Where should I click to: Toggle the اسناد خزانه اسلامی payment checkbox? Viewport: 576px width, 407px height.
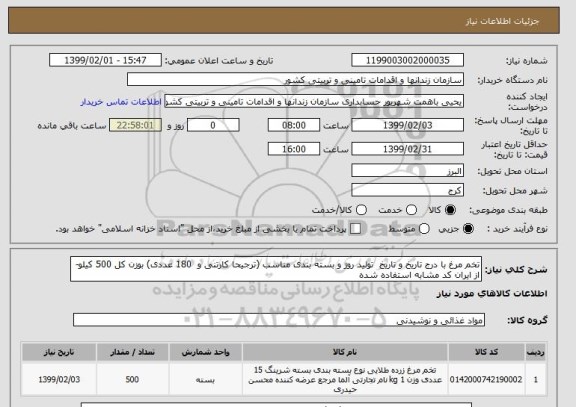[x=355, y=228]
